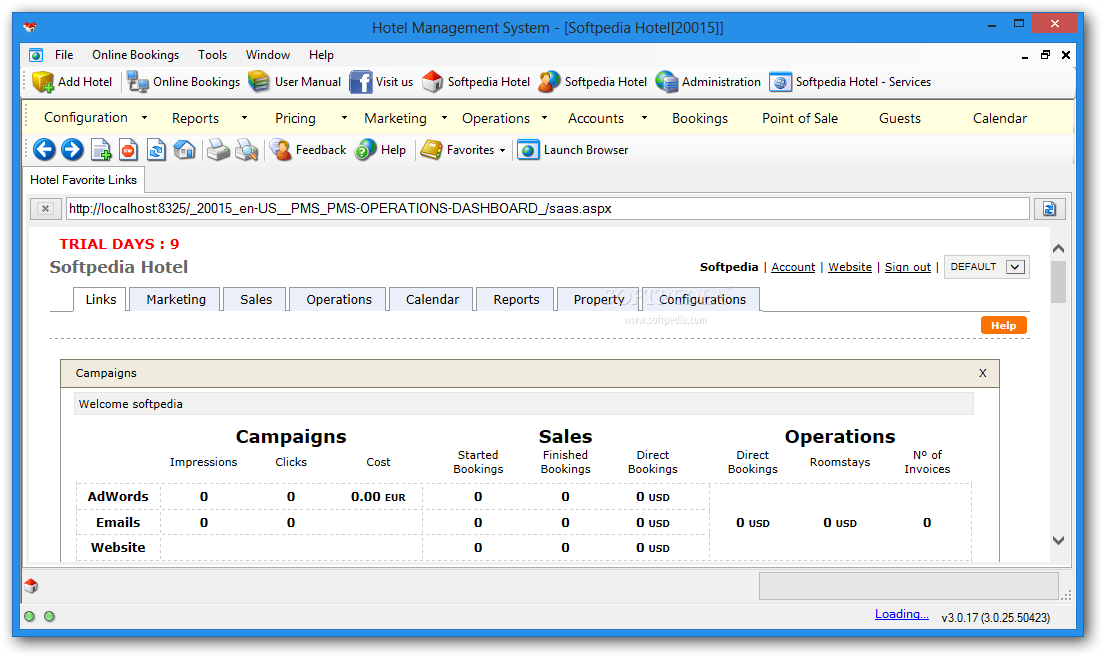The height and width of the screenshot is (657, 1104).
Task: Select the Hotel Favorite Links tab
Action: (x=83, y=180)
